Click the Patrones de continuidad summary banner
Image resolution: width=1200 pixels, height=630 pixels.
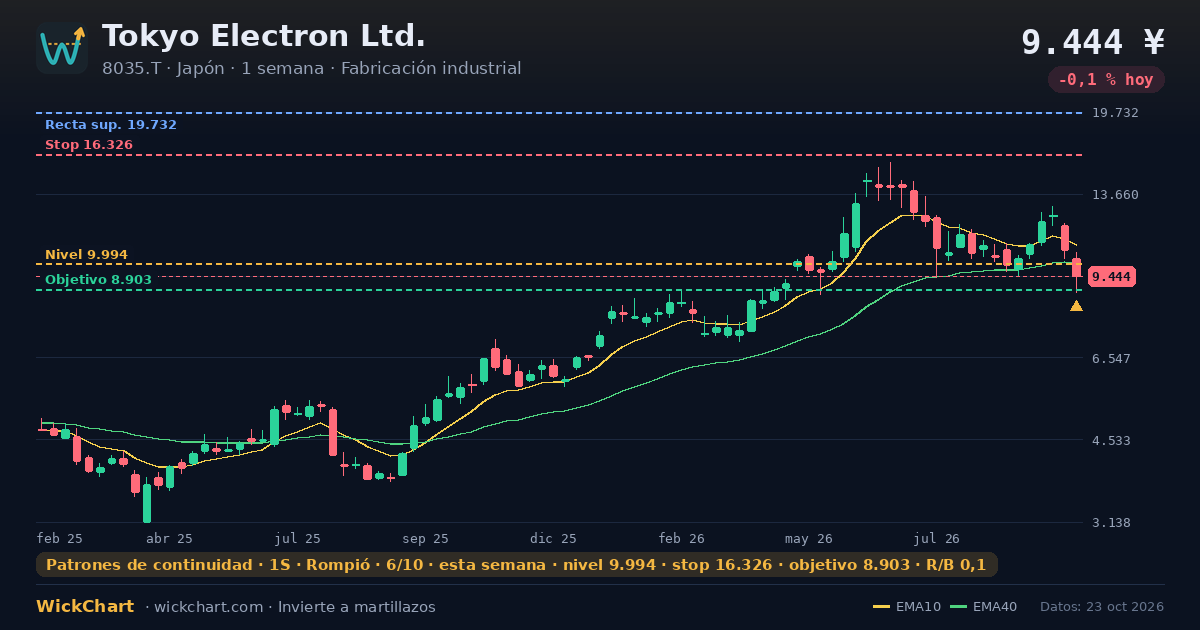(x=517, y=565)
